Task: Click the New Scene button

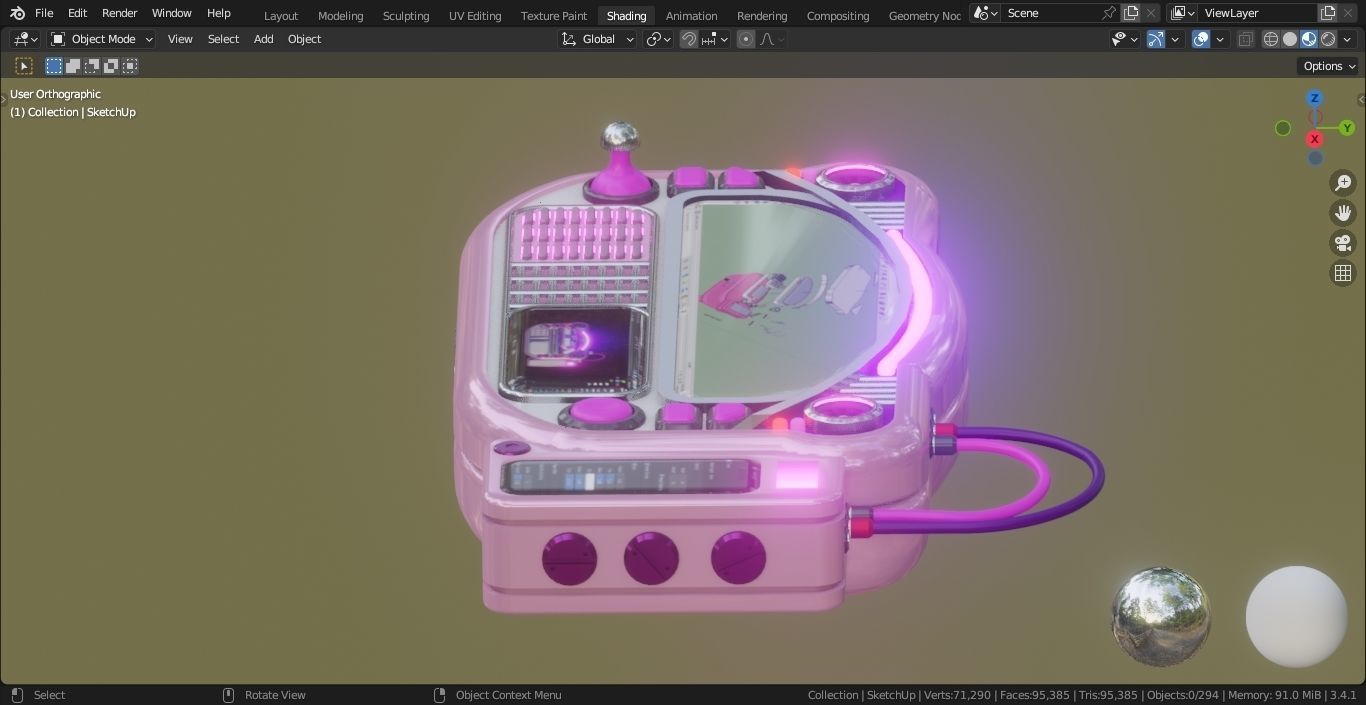Action: click(1131, 13)
